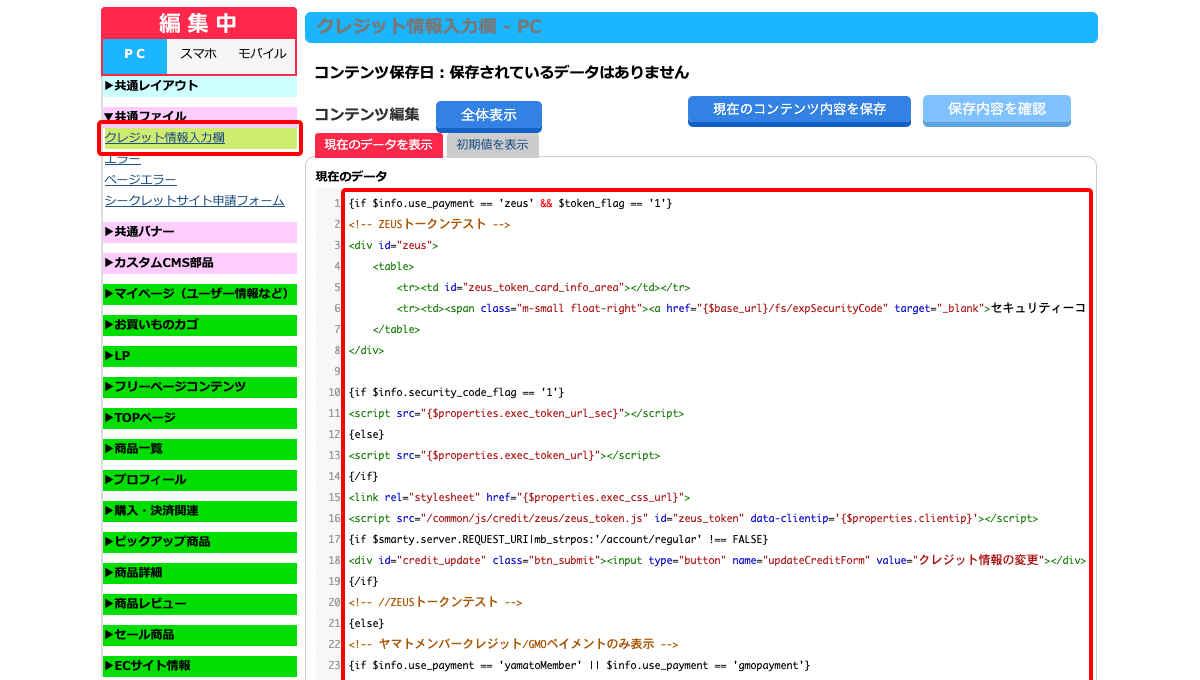The width and height of the screenshot is (1200, 680).
Task: Click the 全体表示 button
Action: [489, 116]
